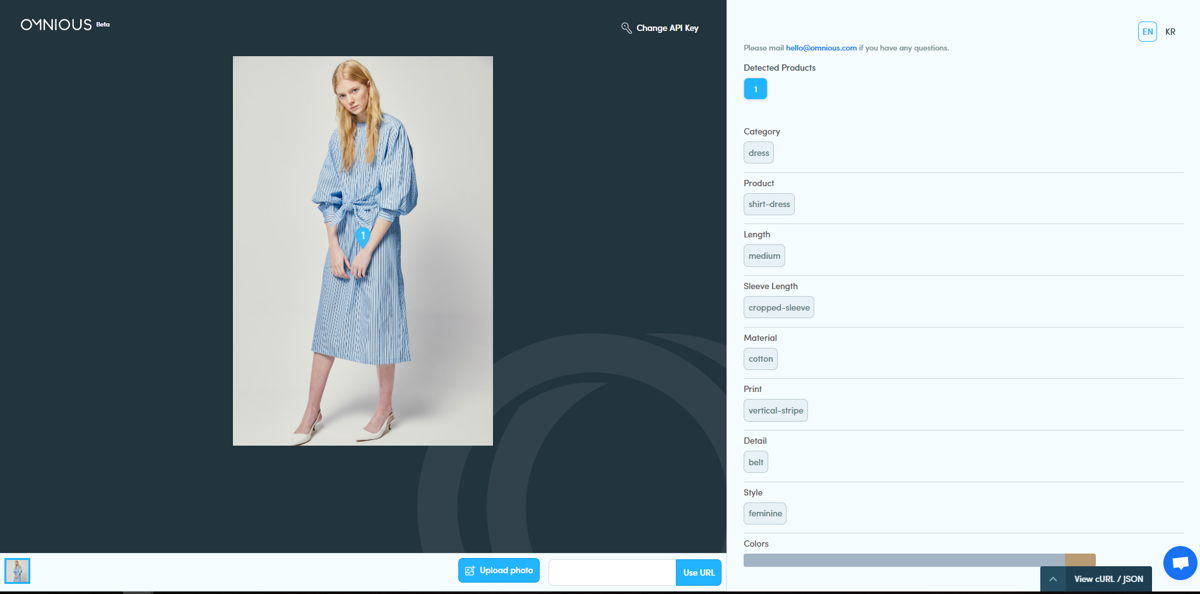The height and width of the screenshot is (594, 1200).
Task: Expand the View cURL / JSON panel arrow
Action: tap(1053, 579)
